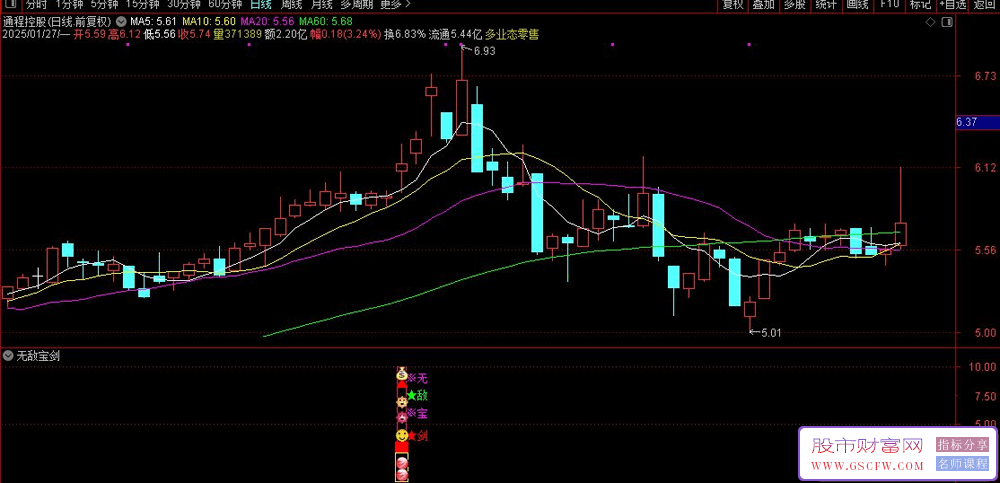Image resolution: width=1000 pixels, height=483 pixels.
Task: Click the open price 开5.59
Action: point(90,34)
